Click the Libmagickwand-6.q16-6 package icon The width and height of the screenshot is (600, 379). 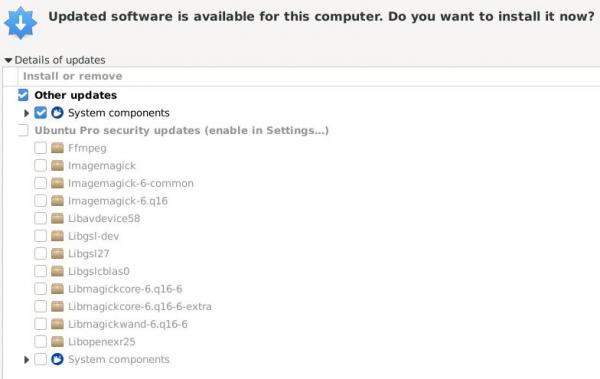click(57, 324)
